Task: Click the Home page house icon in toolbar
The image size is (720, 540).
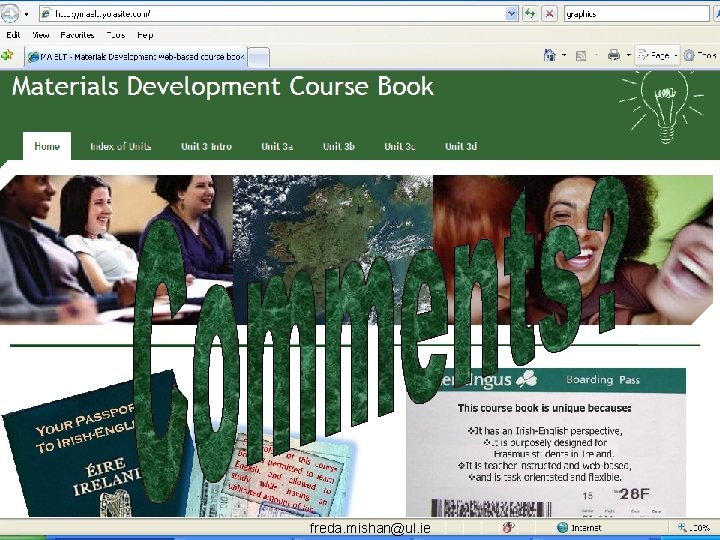Action: (x=549, y=56)
